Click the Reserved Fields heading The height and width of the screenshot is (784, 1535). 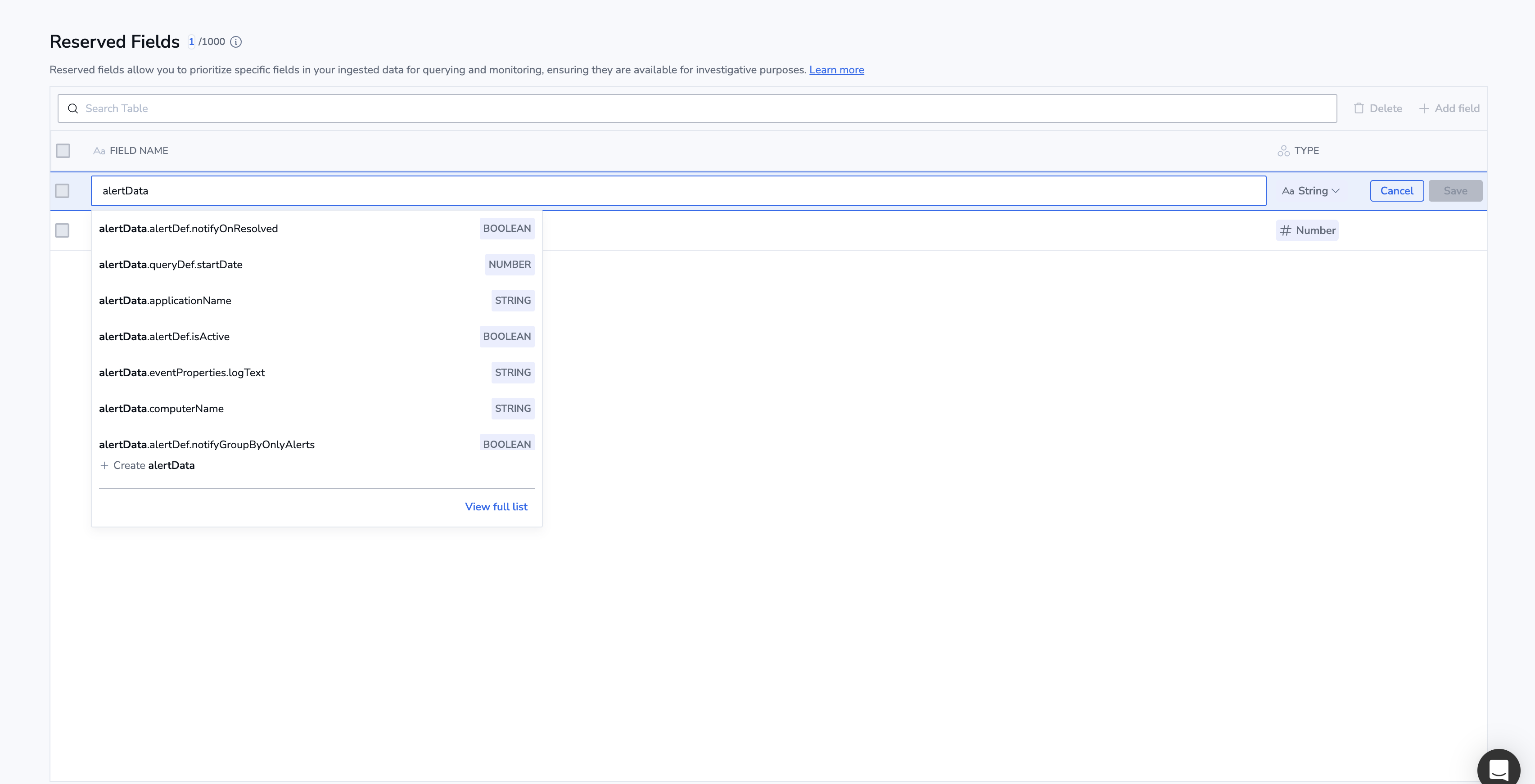coord(114,42)
